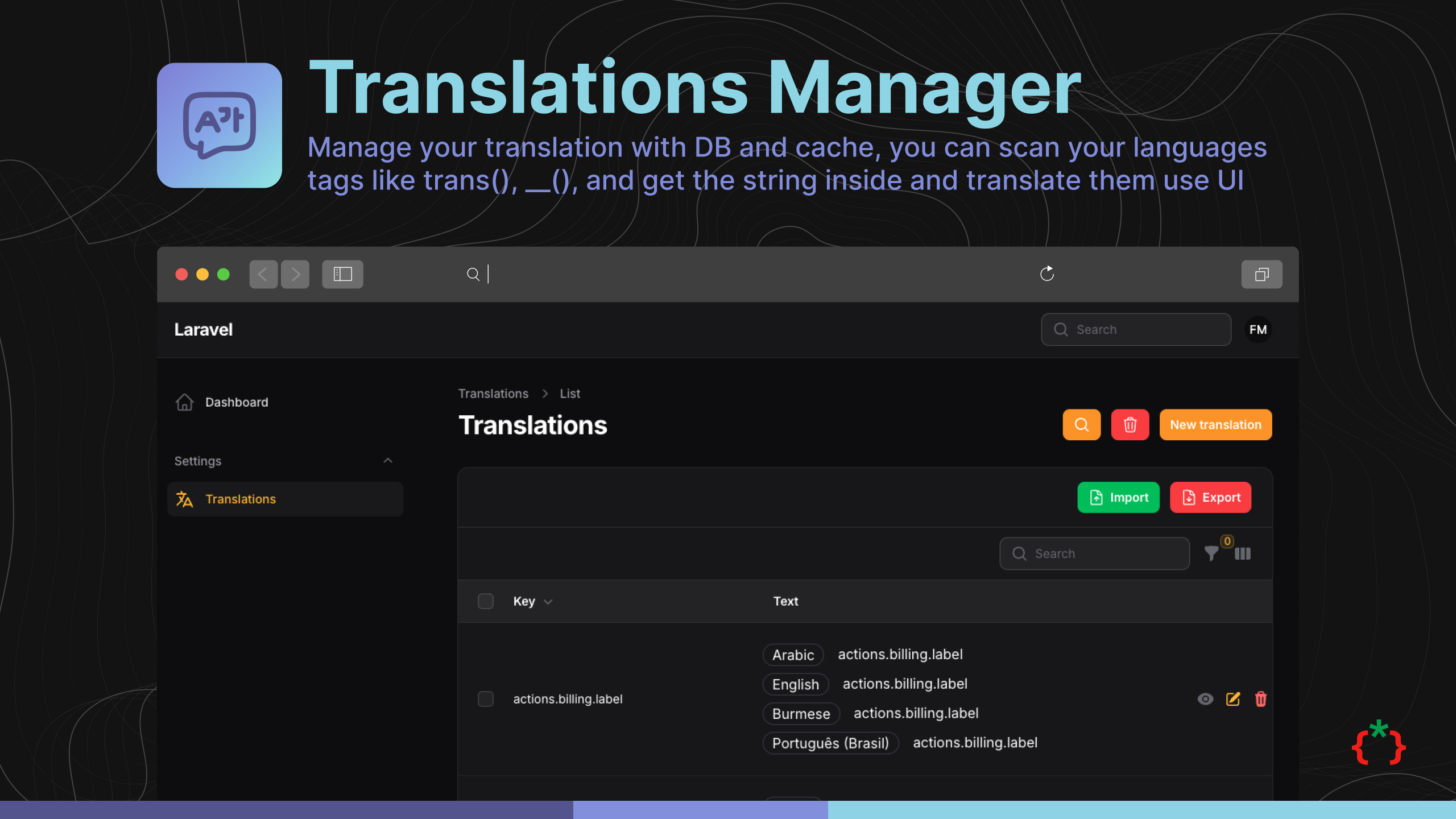Open the FM user avatar menu

tap(1258, 330)
